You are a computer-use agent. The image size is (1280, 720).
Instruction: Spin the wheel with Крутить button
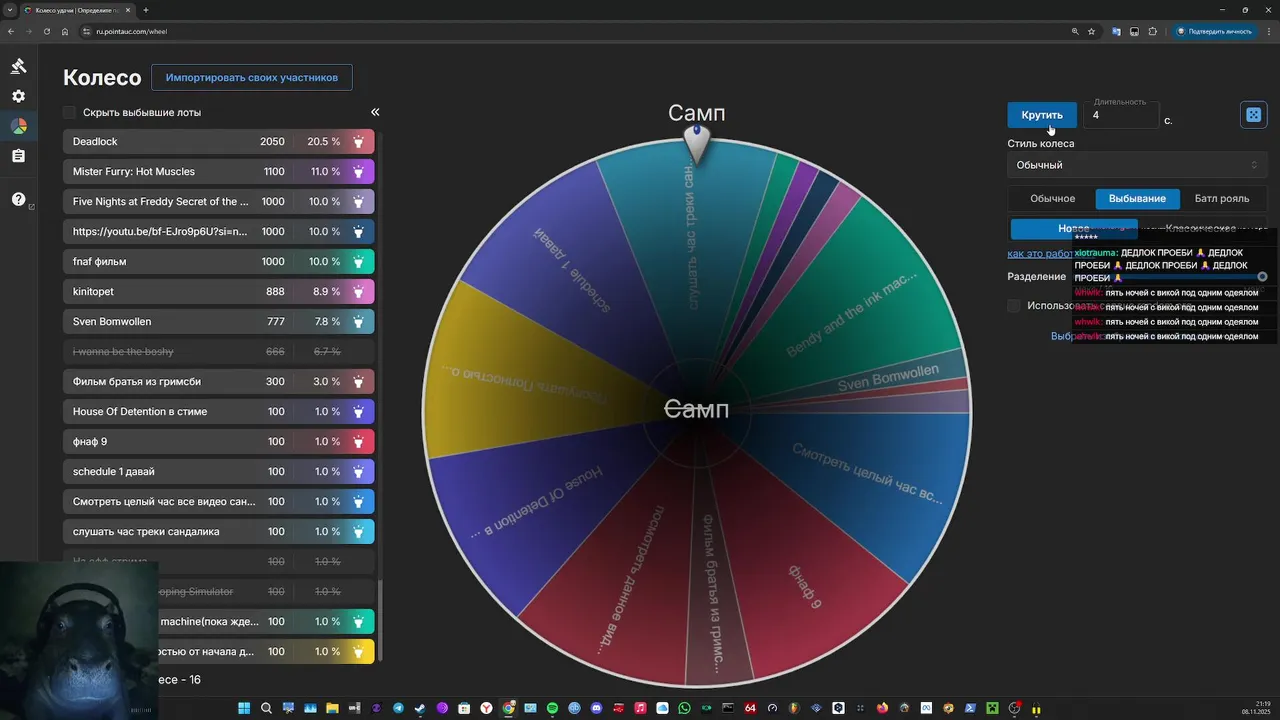click(x=1042, y=115)
